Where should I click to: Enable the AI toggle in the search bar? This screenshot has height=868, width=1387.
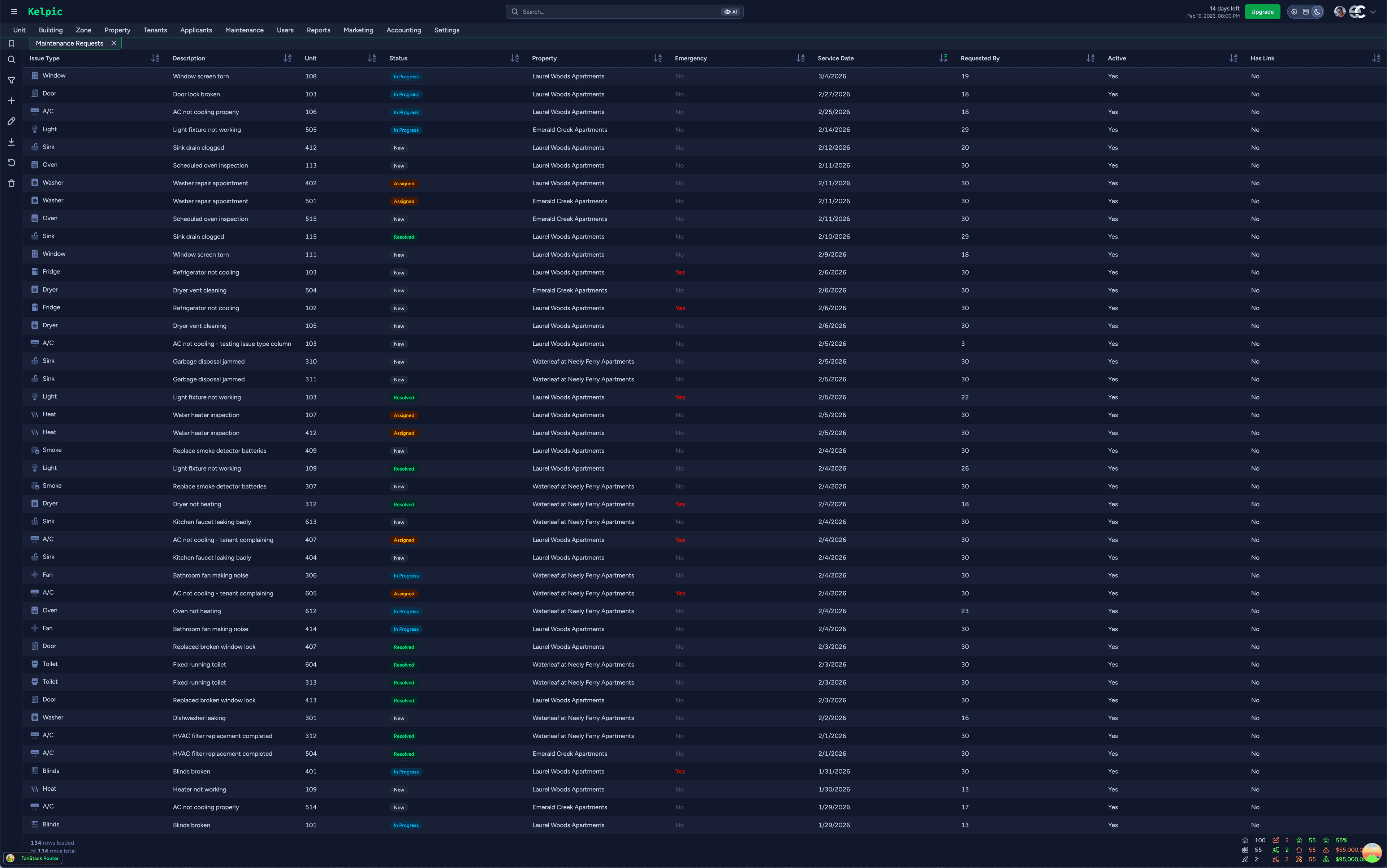pos(730,12)
